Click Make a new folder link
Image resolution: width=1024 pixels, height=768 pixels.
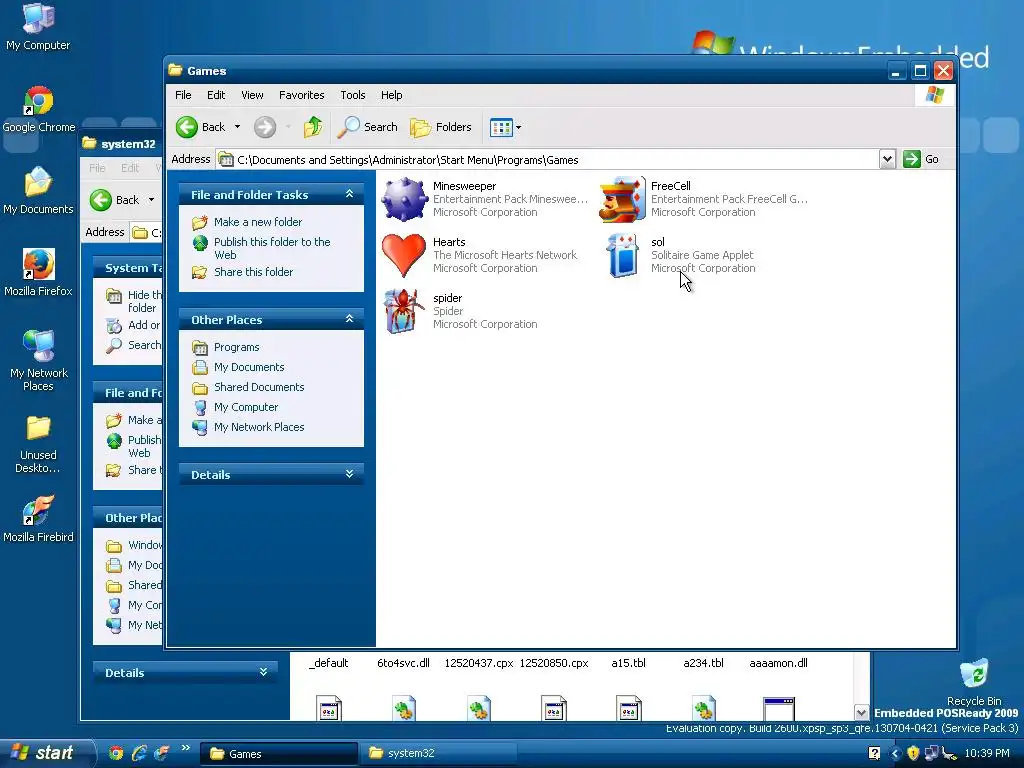[x=258, y=222]
